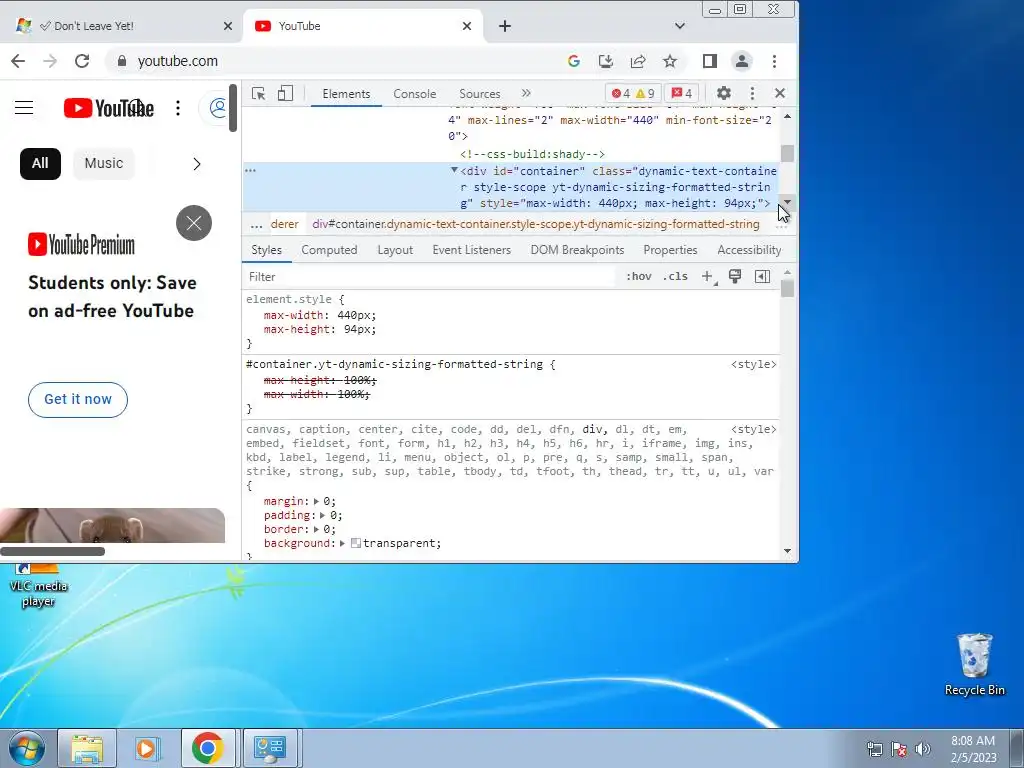
Task: Go back with the browser back arrow
Action: [x=18, y=61]
